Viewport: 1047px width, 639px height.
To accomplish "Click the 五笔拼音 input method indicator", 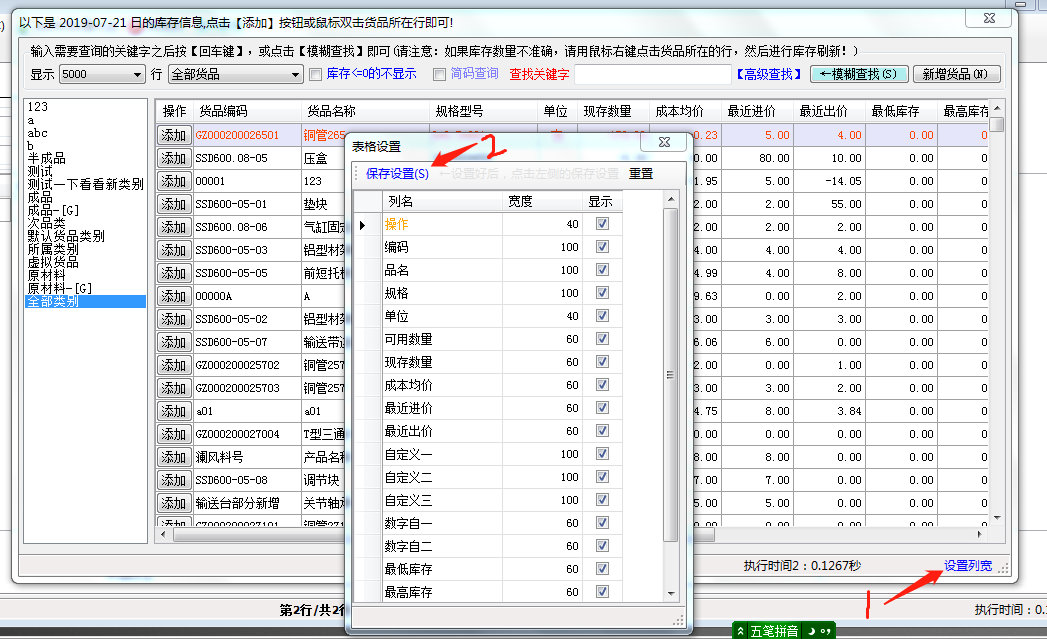I will click(x=776, y=631).
